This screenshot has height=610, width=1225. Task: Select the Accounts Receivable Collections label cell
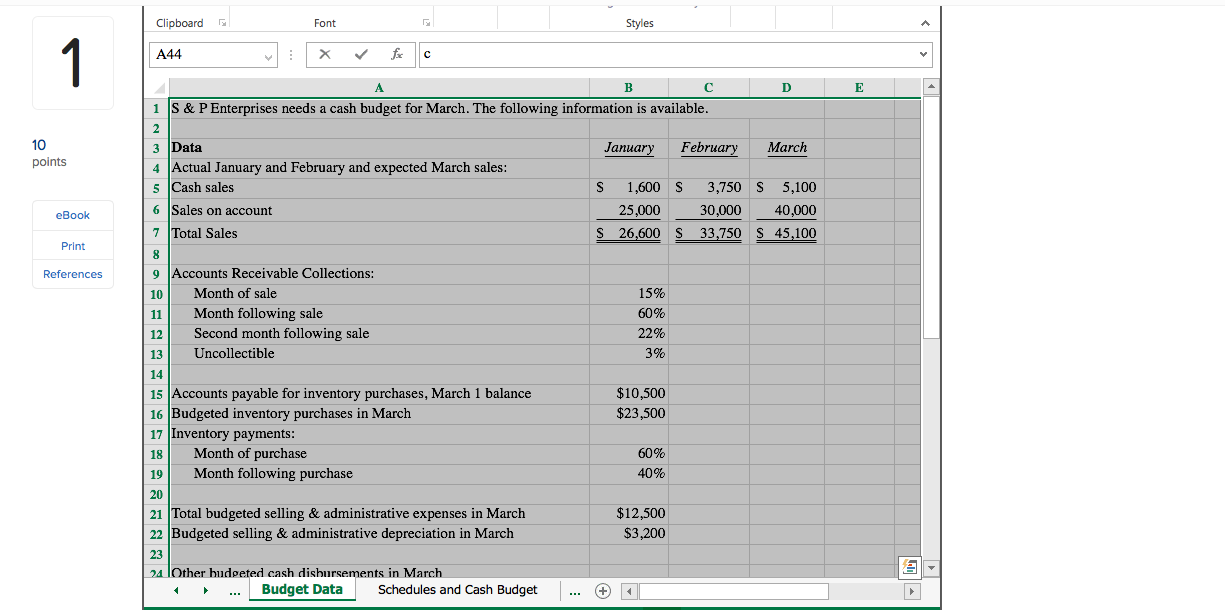[x=379, y=273]
